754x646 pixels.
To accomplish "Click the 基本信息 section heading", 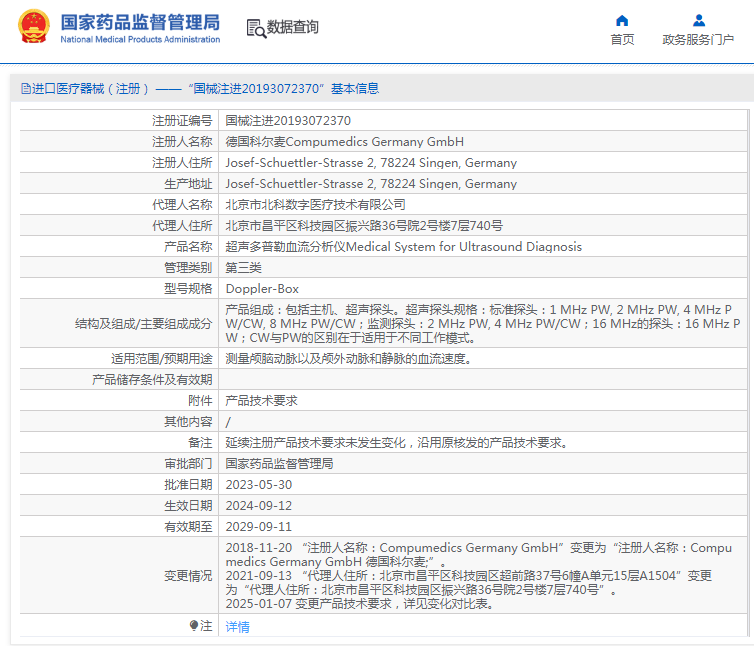I will [355, 89].
